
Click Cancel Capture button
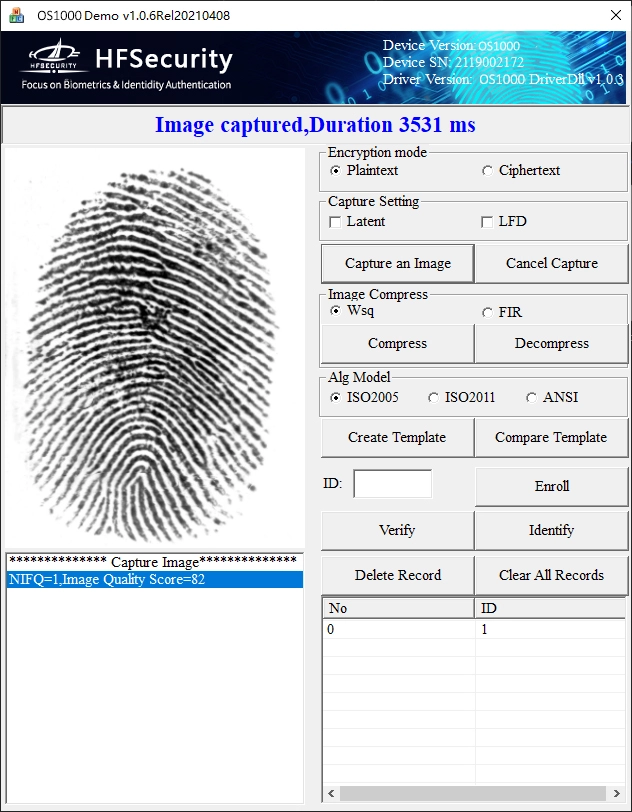coord(552,264)
